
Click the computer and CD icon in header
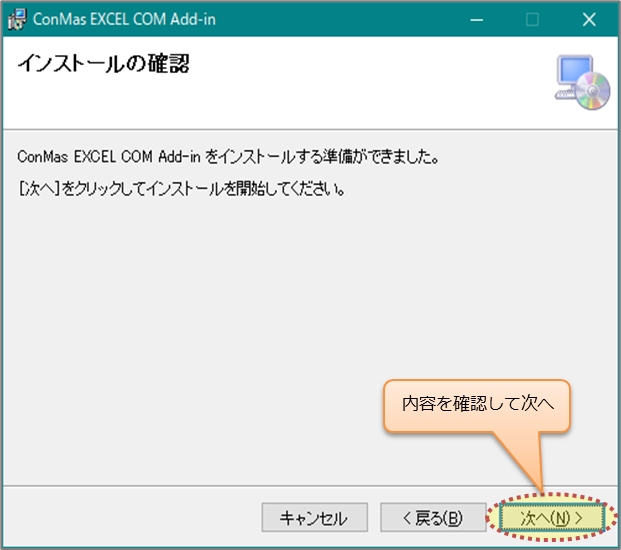[582, 83]
